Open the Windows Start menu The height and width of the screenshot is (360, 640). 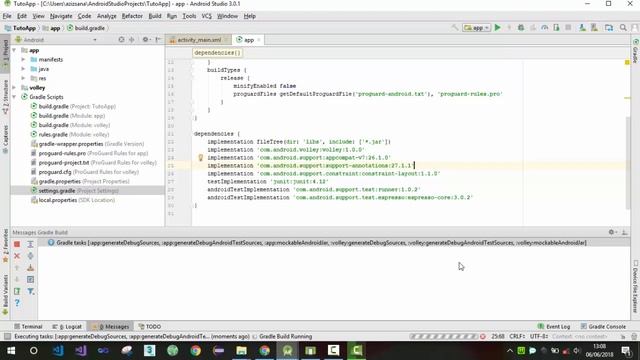pyautogui.click(x=11, y=350)
